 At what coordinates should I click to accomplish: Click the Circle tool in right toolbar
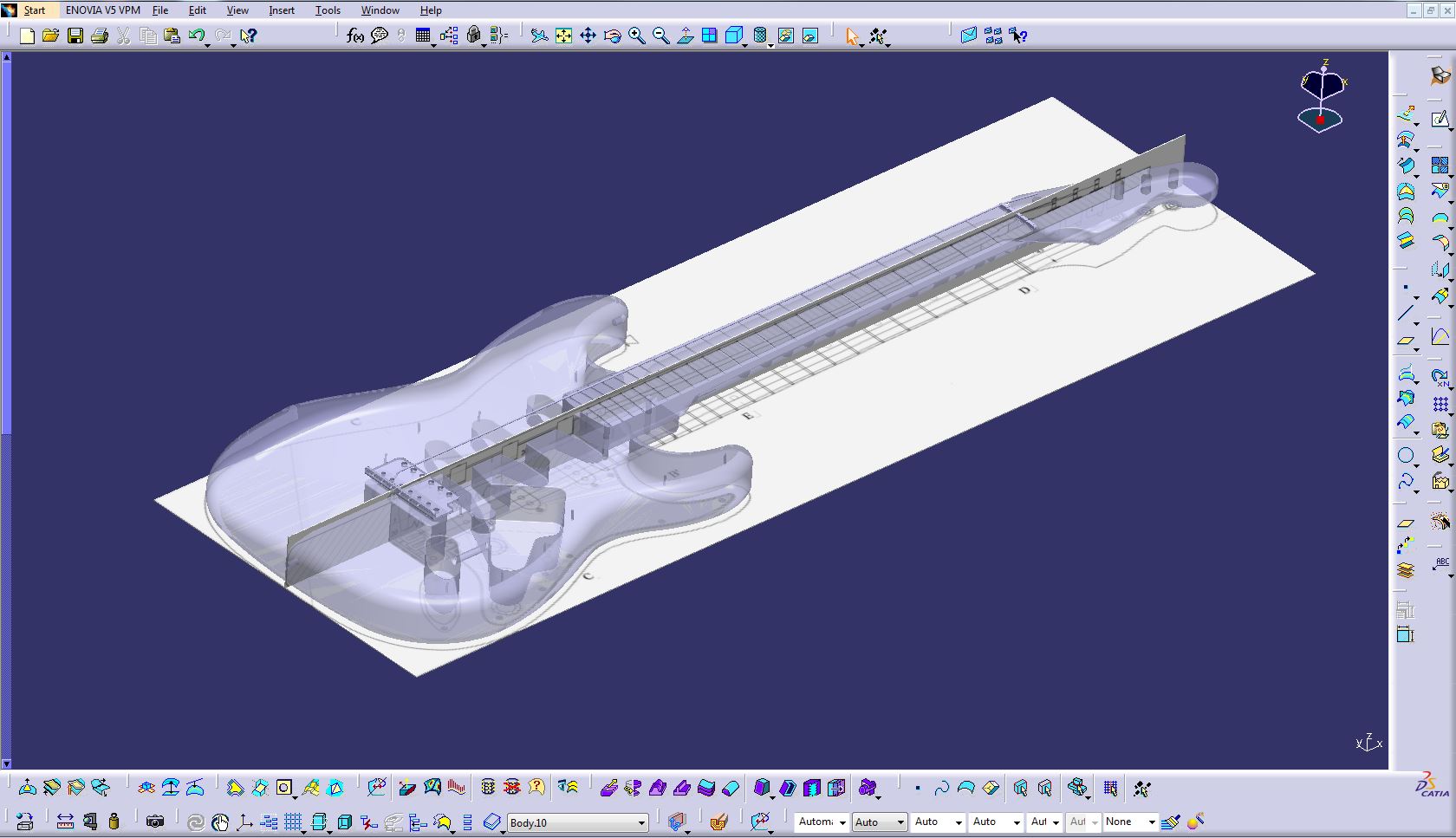coord(1405,455)
